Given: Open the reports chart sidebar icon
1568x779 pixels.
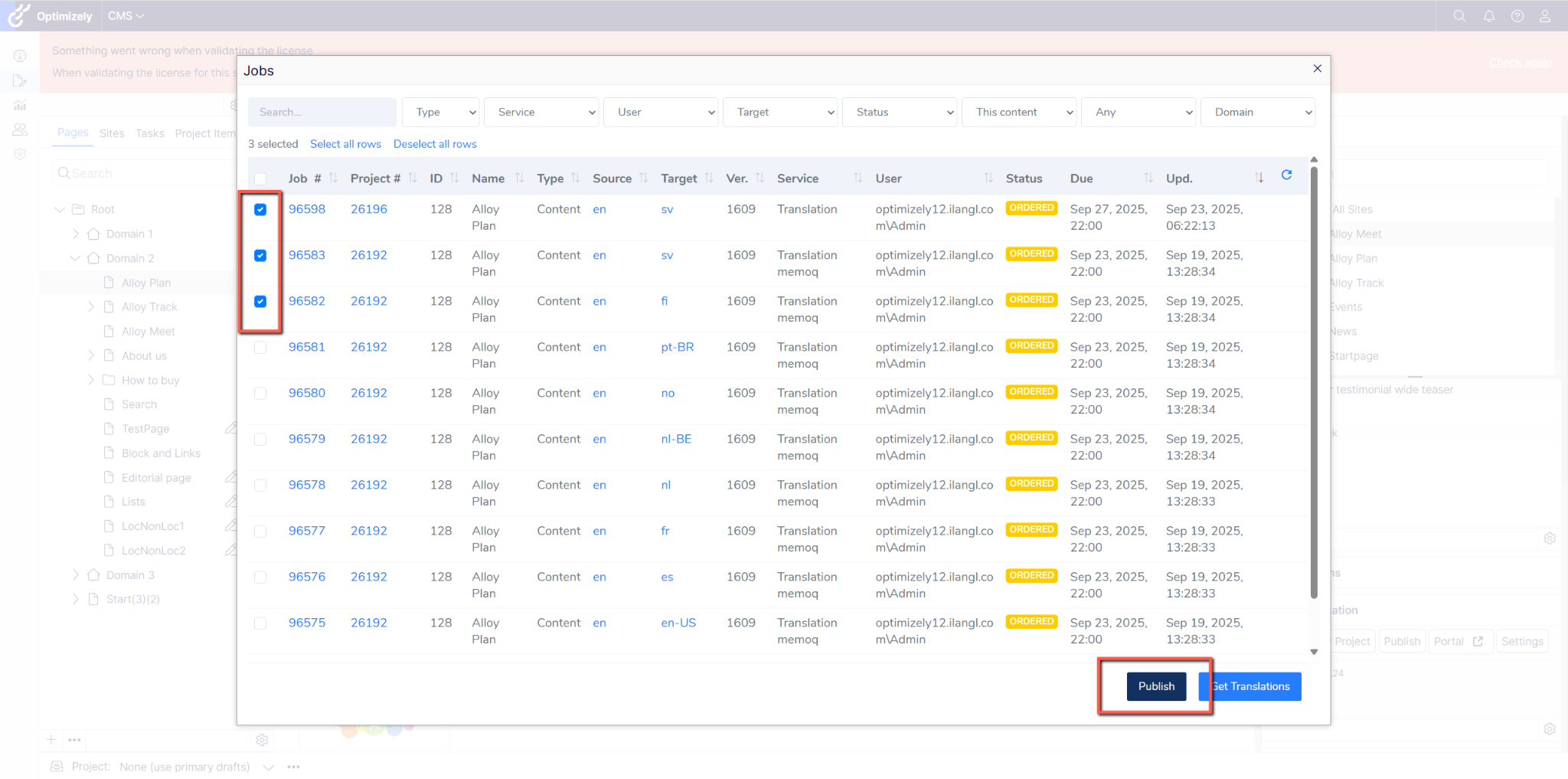Looking at the screenshot, I should click(20, 106).
